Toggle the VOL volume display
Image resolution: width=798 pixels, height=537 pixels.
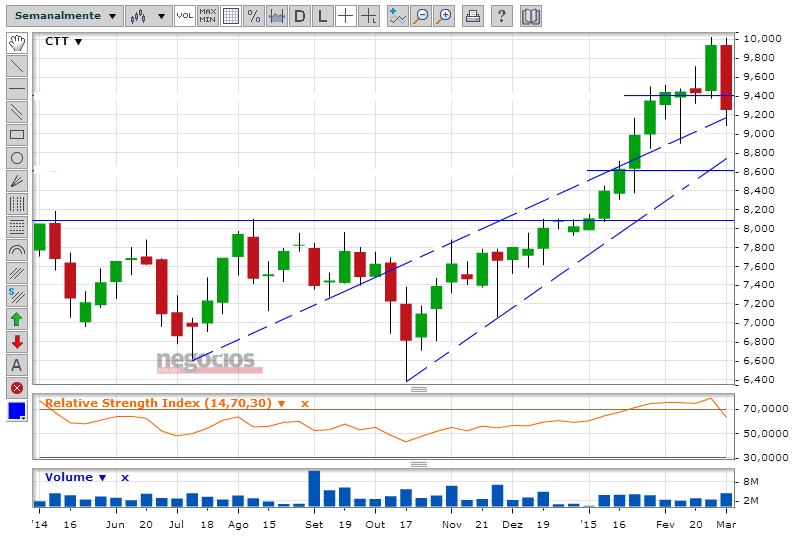[184, 16]
